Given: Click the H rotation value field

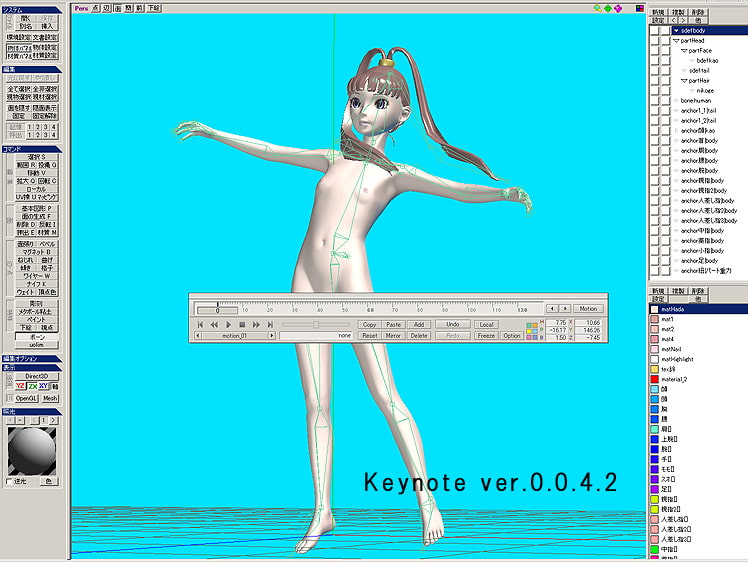Looking at the screenshot, I should [556, 323].
